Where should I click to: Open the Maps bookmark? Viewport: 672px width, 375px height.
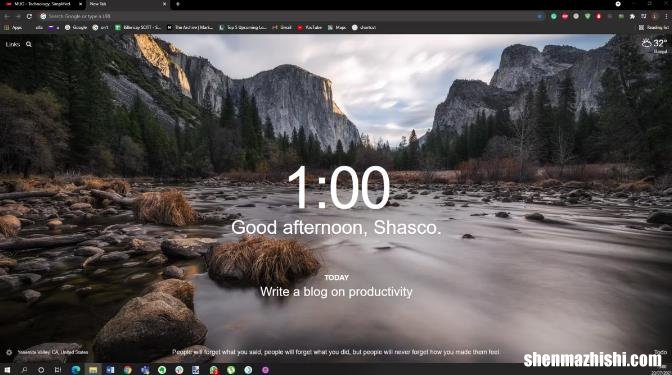point(337,27)
